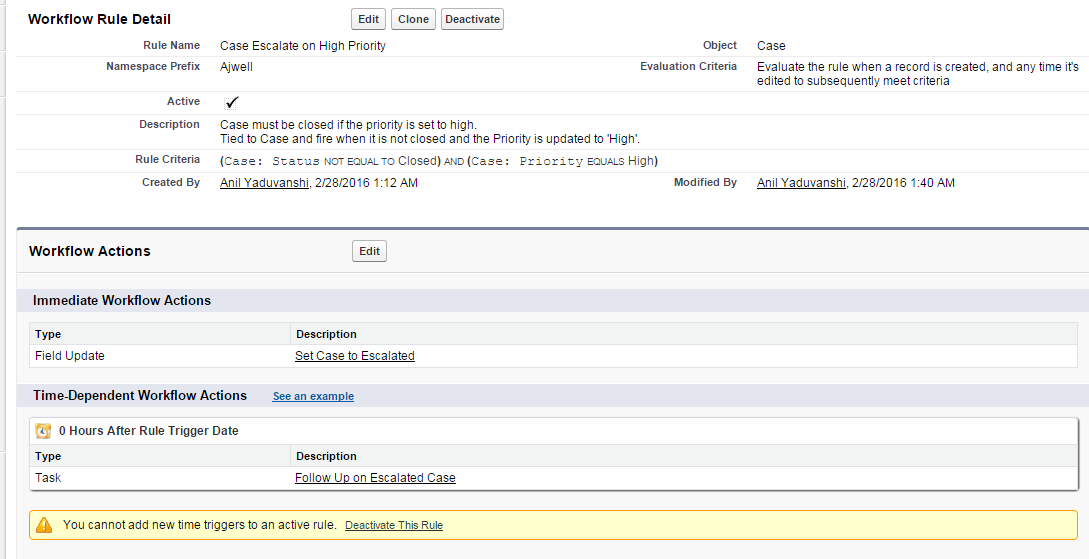1089x559 pixels.
Task: Clone this workflow rule
Action: click(x=413, y=19)
